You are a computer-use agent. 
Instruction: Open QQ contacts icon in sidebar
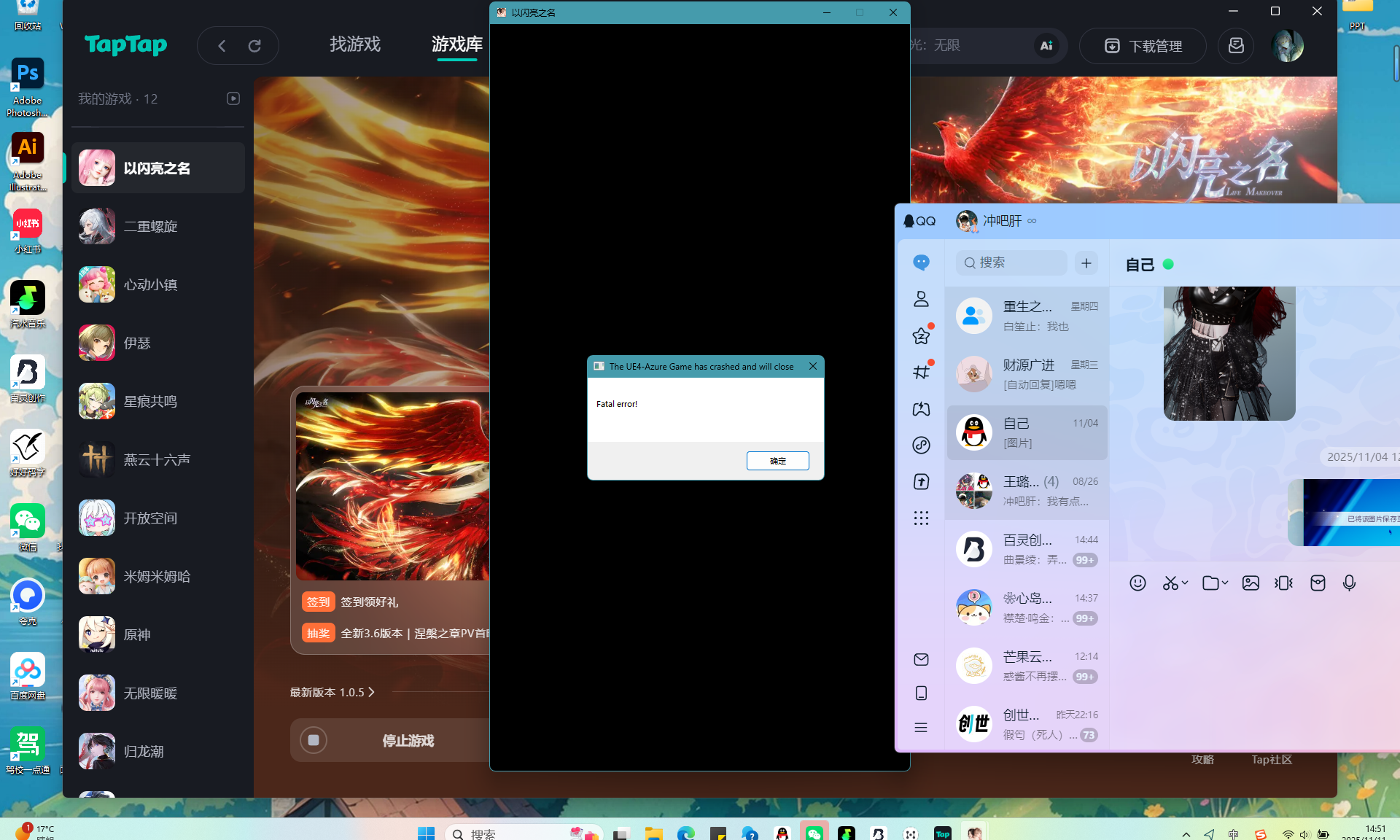pyautogui.click(x=922, y=299)
